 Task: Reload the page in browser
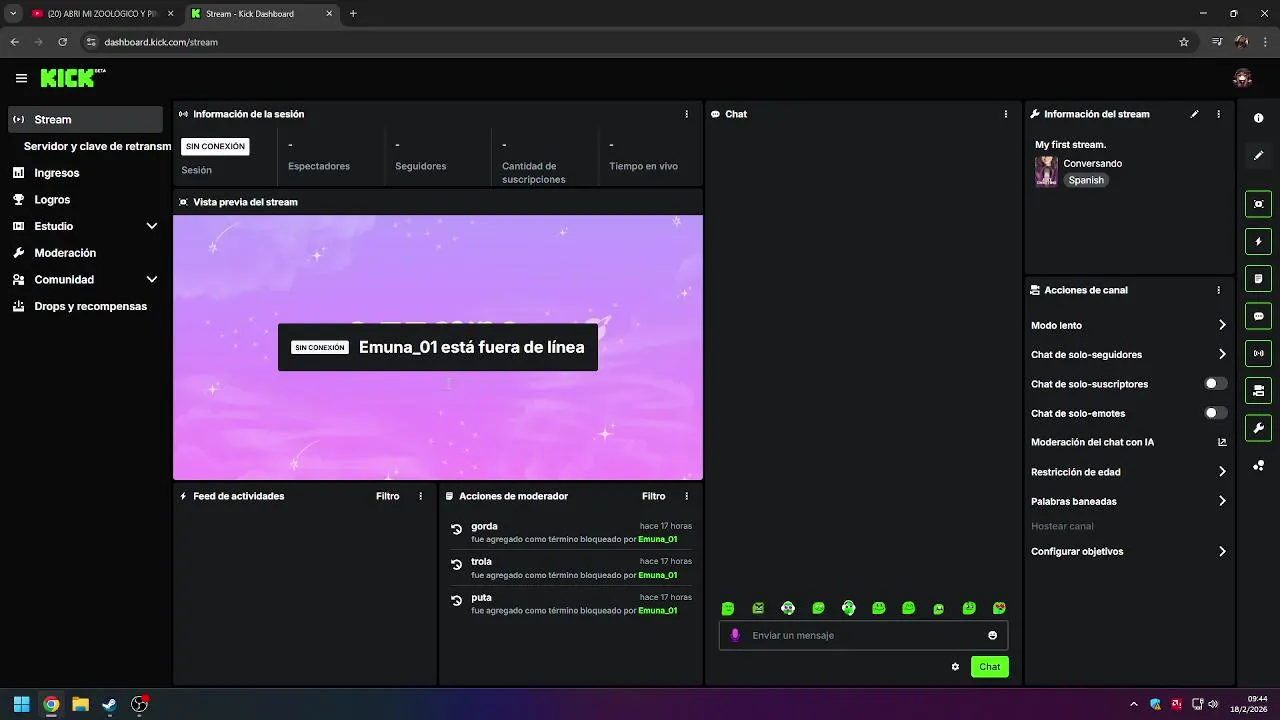[63, 42]
